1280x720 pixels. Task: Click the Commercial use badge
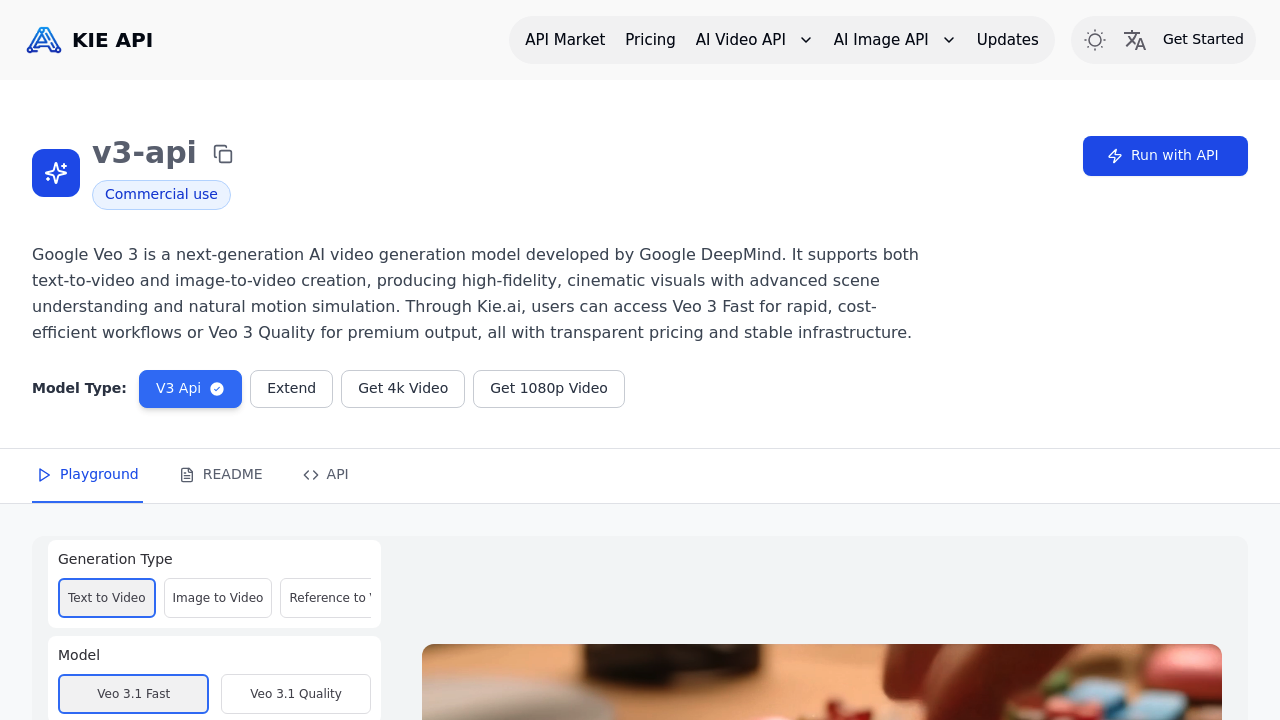[x=161, y=195]
